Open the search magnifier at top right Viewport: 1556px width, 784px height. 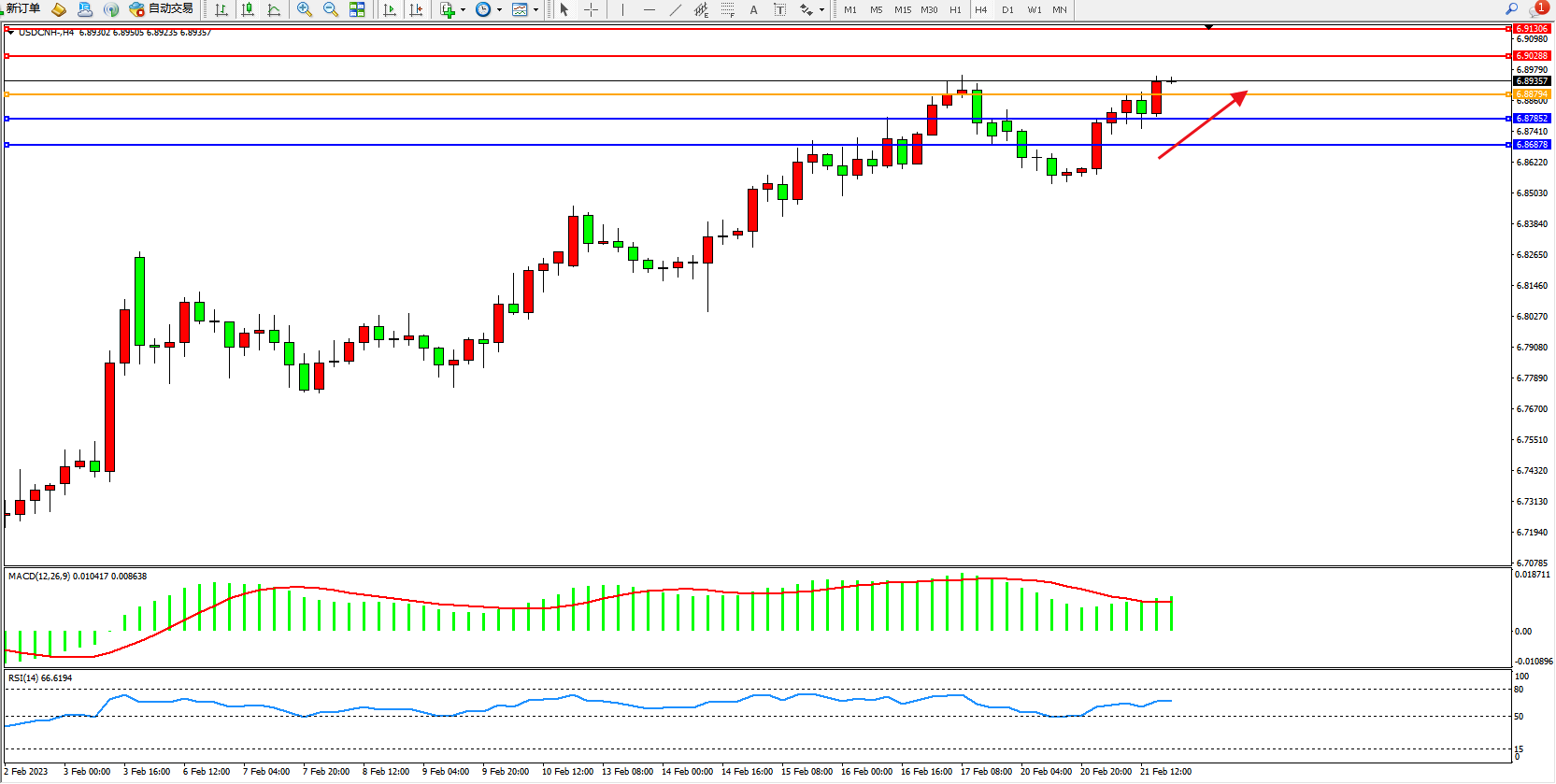[1511, 8]
